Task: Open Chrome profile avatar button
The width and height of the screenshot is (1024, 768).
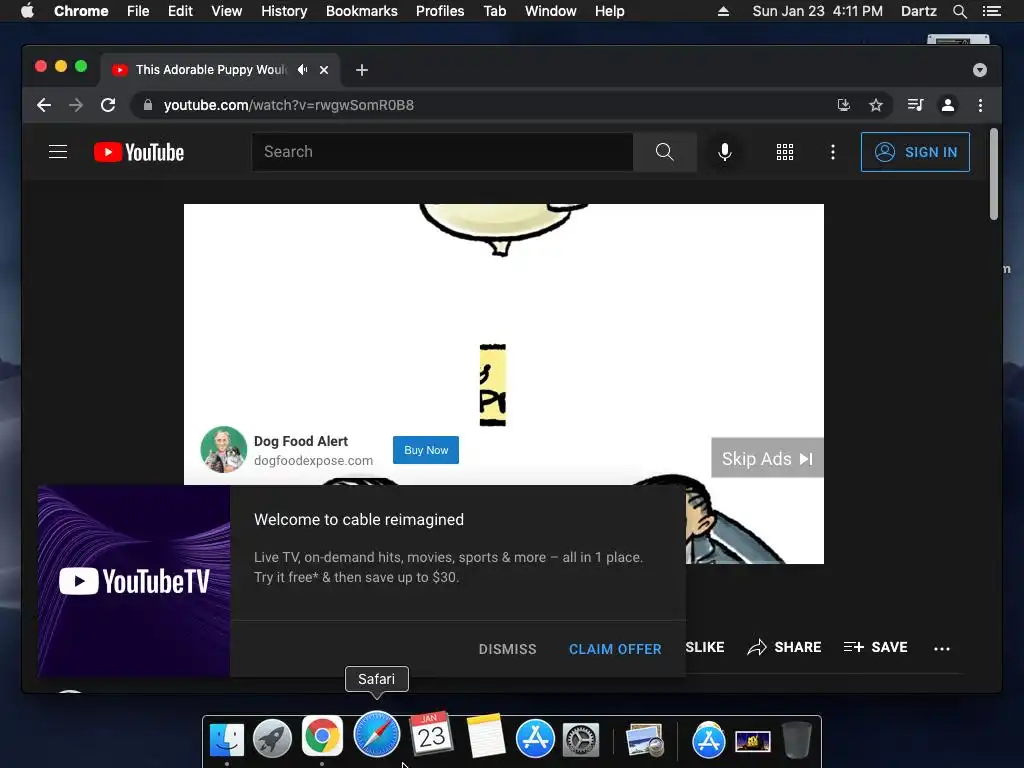Action: pos(948,105)
